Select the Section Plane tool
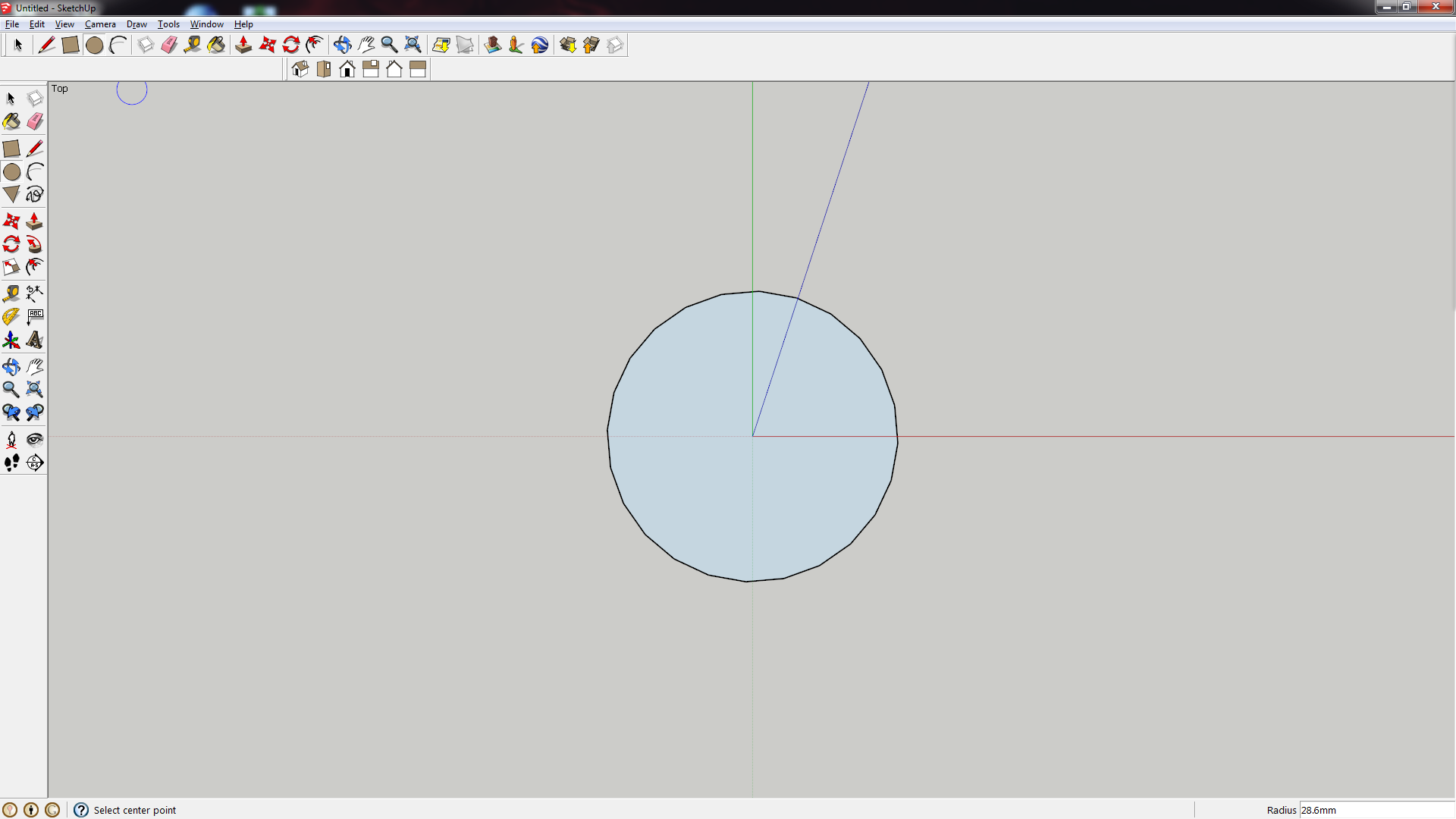1456x819 pixels. [35, 463]
